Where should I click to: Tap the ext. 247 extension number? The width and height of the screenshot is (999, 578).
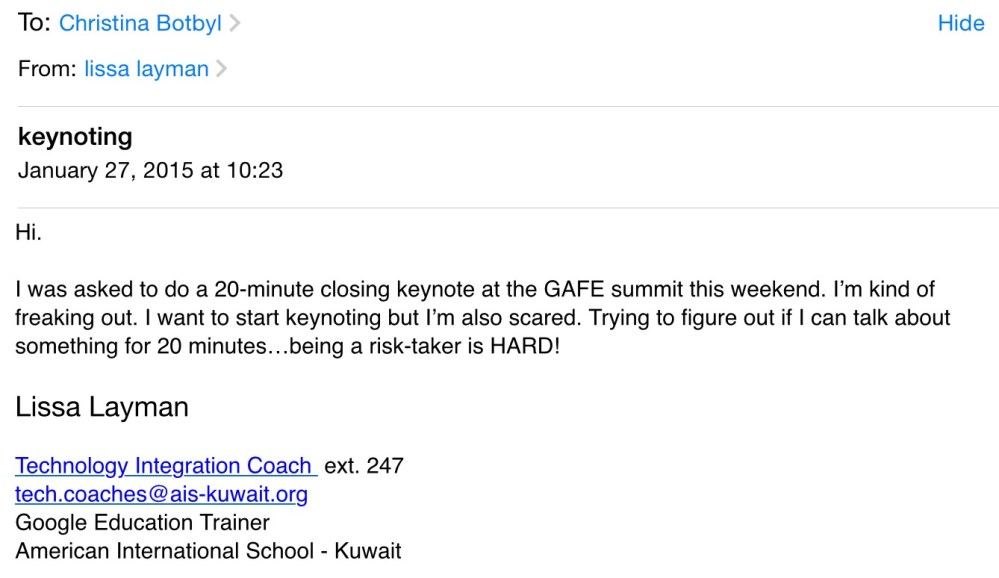click(364, 466)
